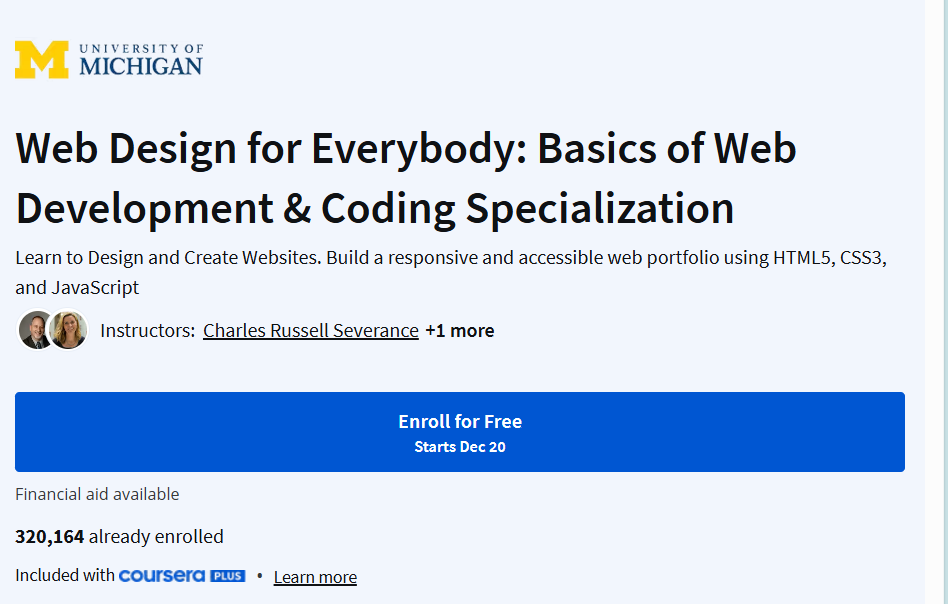The image size is (948, 604).
Task: Click the Instructors label
Action: coord(148,331)
